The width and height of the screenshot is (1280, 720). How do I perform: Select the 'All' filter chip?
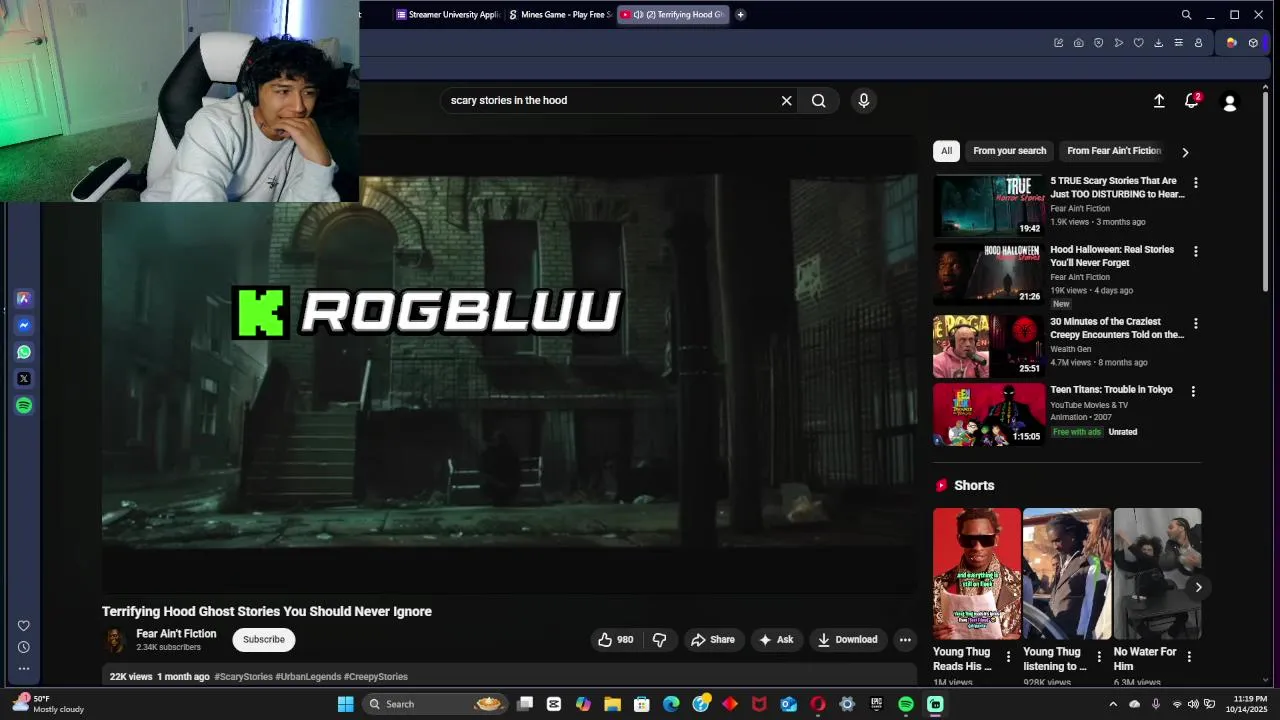coord(946,151)
